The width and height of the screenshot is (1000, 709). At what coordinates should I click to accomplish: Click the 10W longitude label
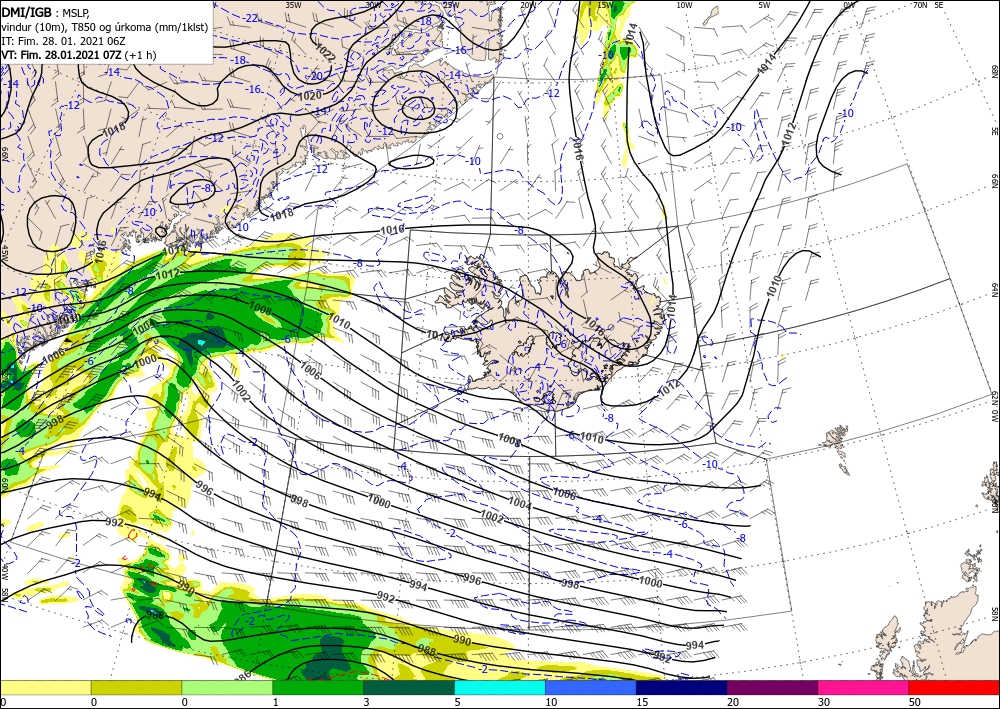(x=684, y=5)
